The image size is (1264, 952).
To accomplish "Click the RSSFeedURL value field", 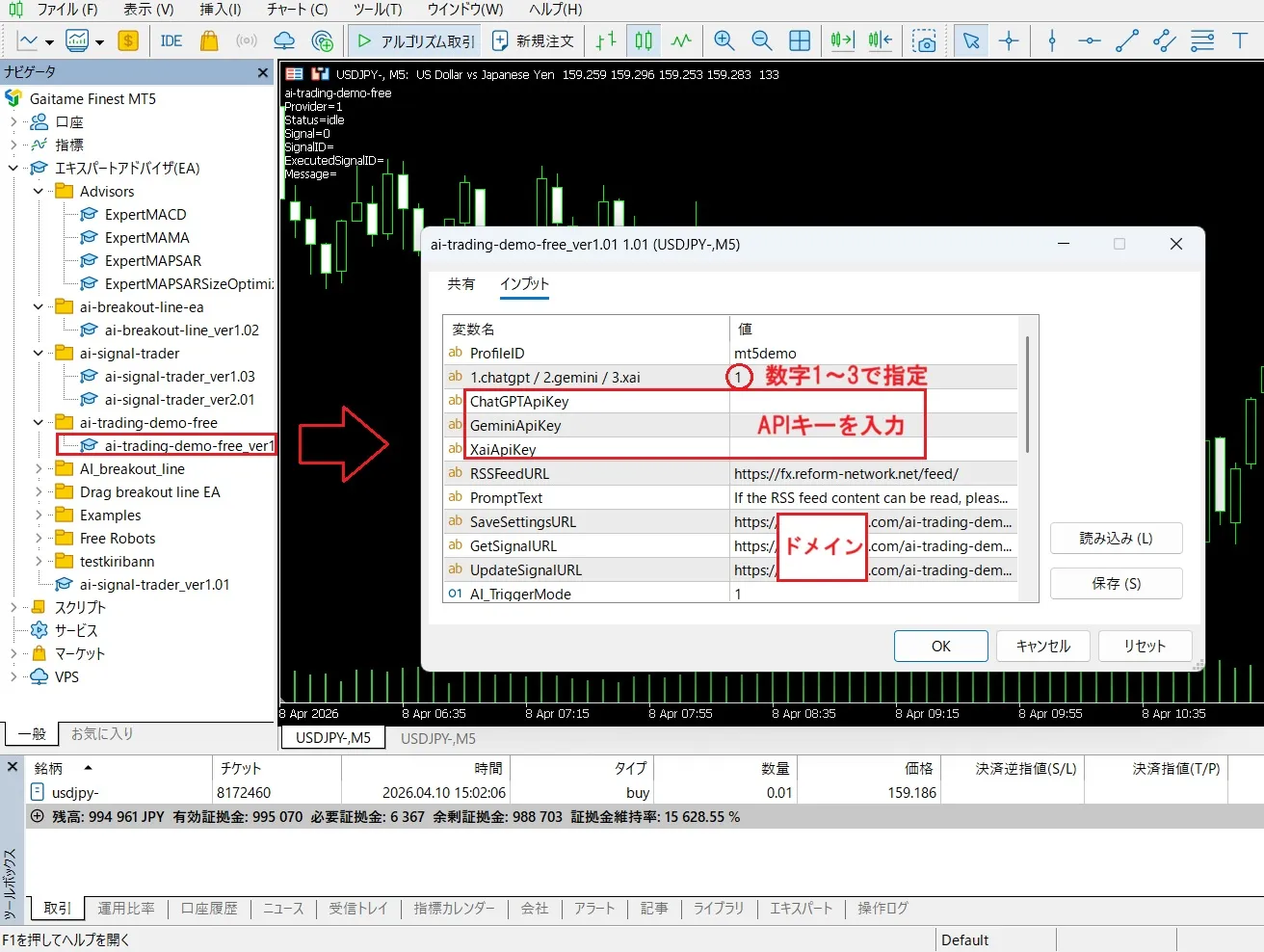I will (x=873, y=474).
